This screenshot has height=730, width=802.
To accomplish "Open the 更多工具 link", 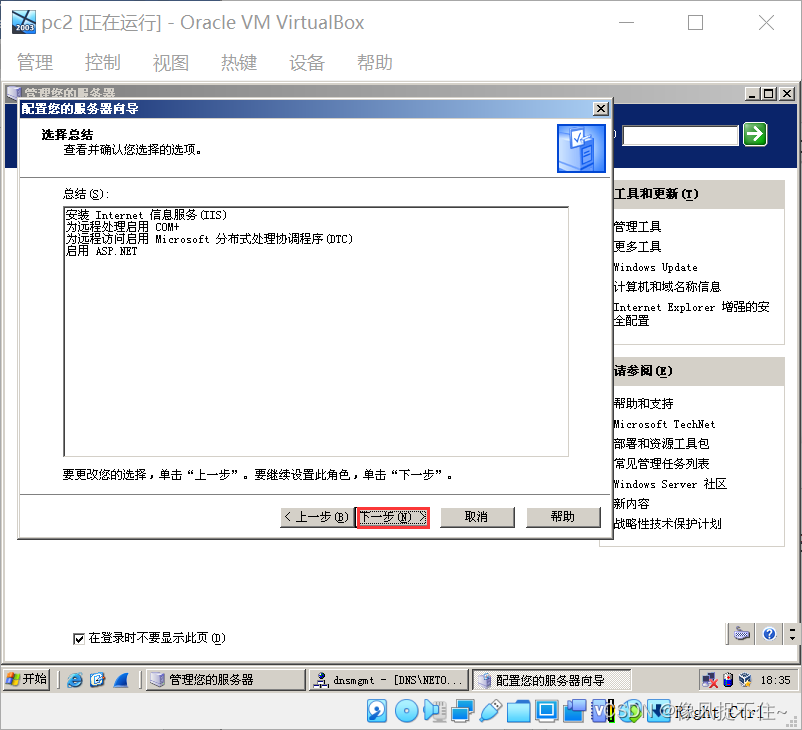I will (x=637, y=247).
